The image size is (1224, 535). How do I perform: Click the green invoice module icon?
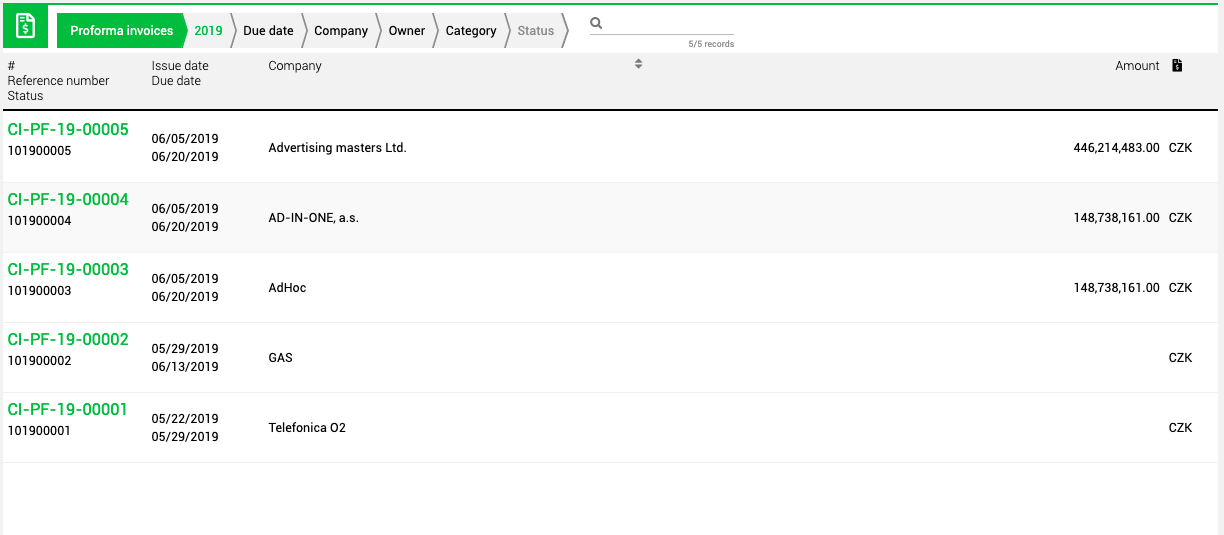click(26, 26)
